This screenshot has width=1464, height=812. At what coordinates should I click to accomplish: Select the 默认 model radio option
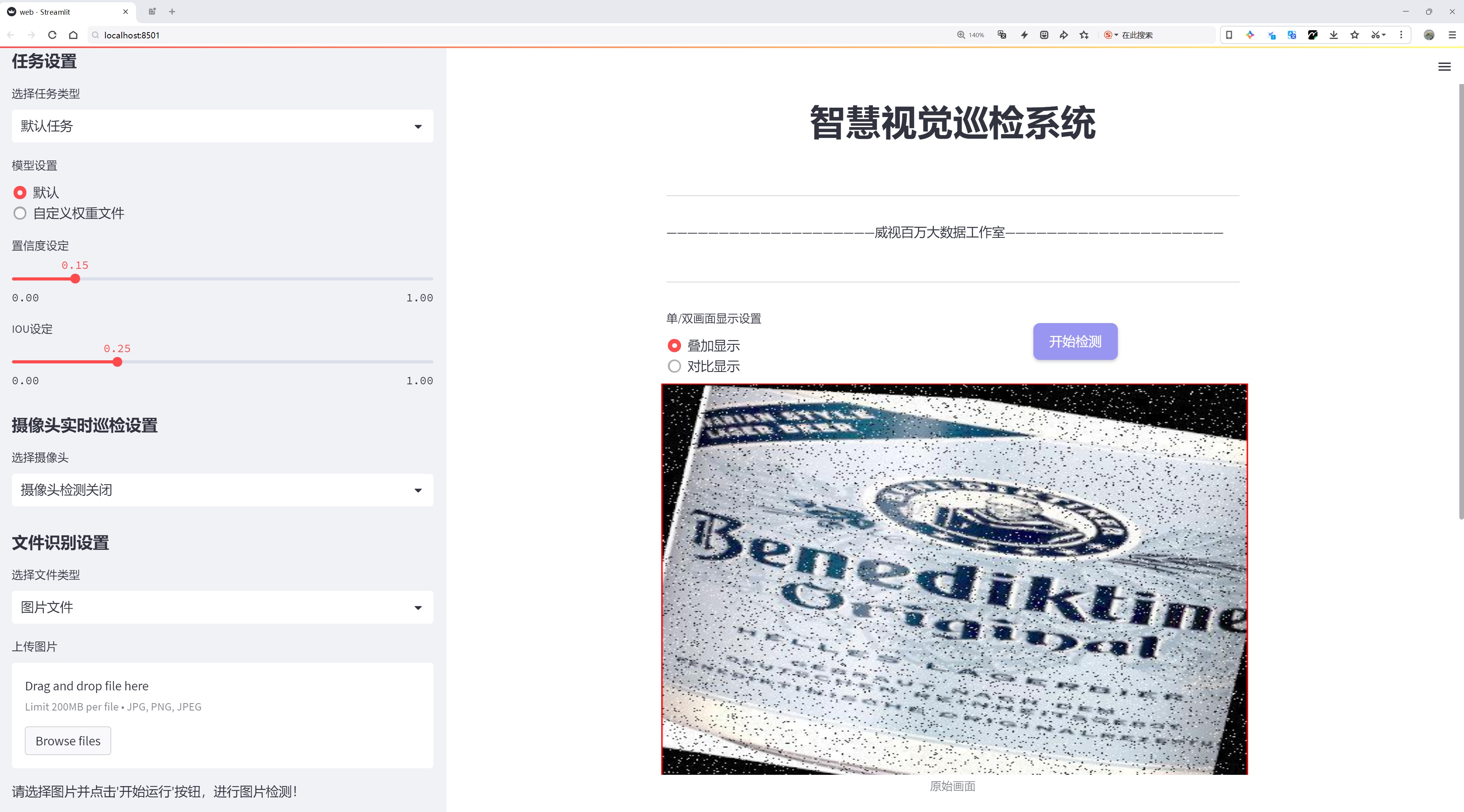(x=36, y=193)
